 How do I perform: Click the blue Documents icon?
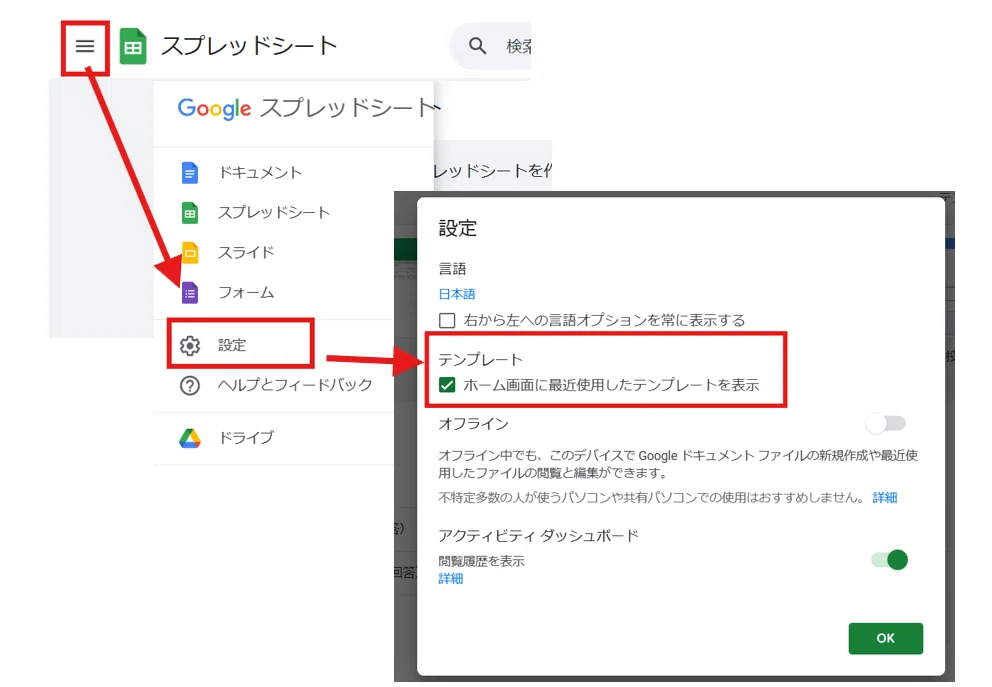click(x=190, y=173)
